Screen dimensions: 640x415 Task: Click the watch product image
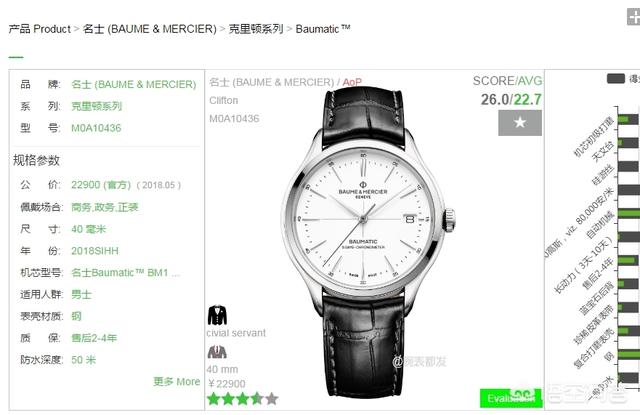[368, 241]
